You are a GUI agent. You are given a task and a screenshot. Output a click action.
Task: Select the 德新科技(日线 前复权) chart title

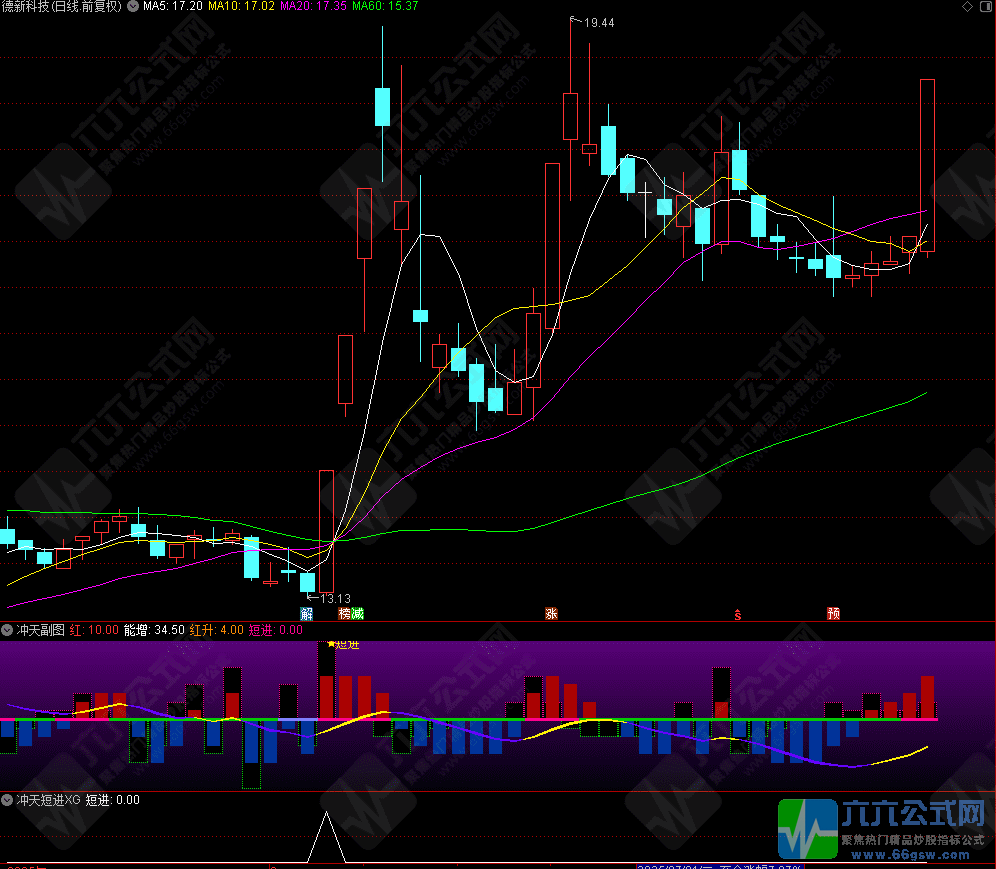[x=62, y=6]
